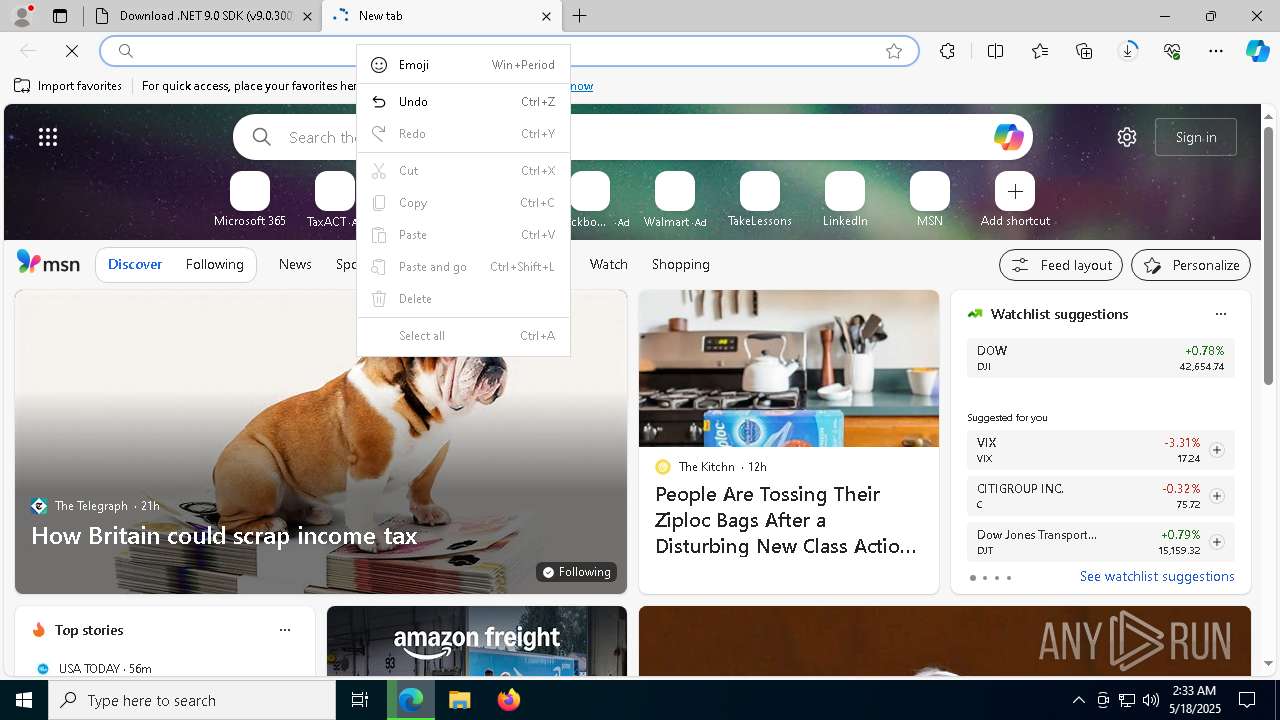Click vertical page scrollbar thumb

pyautogui.click(x=1268, y=255)
